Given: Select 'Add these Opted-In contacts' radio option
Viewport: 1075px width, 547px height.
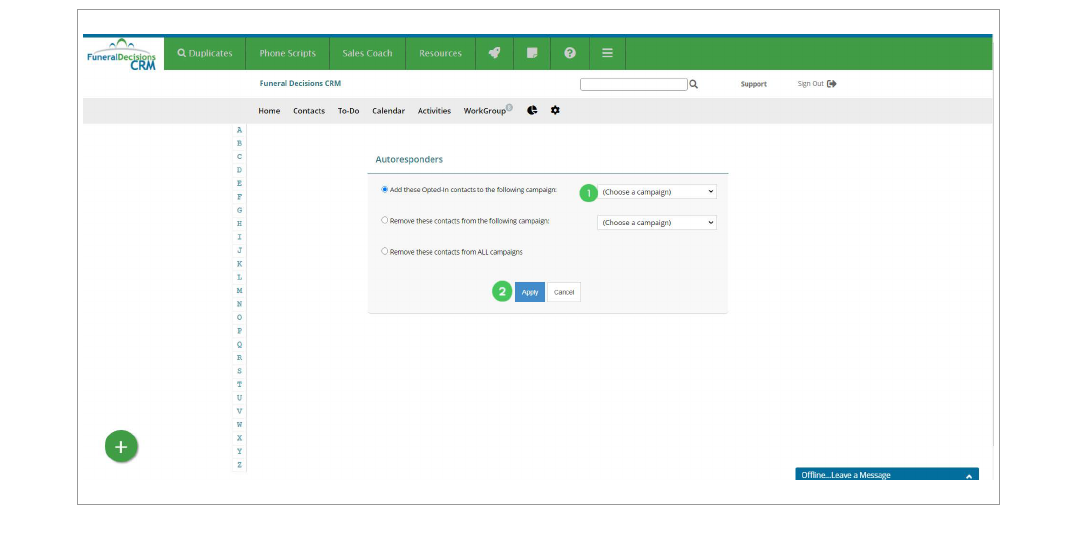Looking at the screenshot, I should tap(385, 189).
